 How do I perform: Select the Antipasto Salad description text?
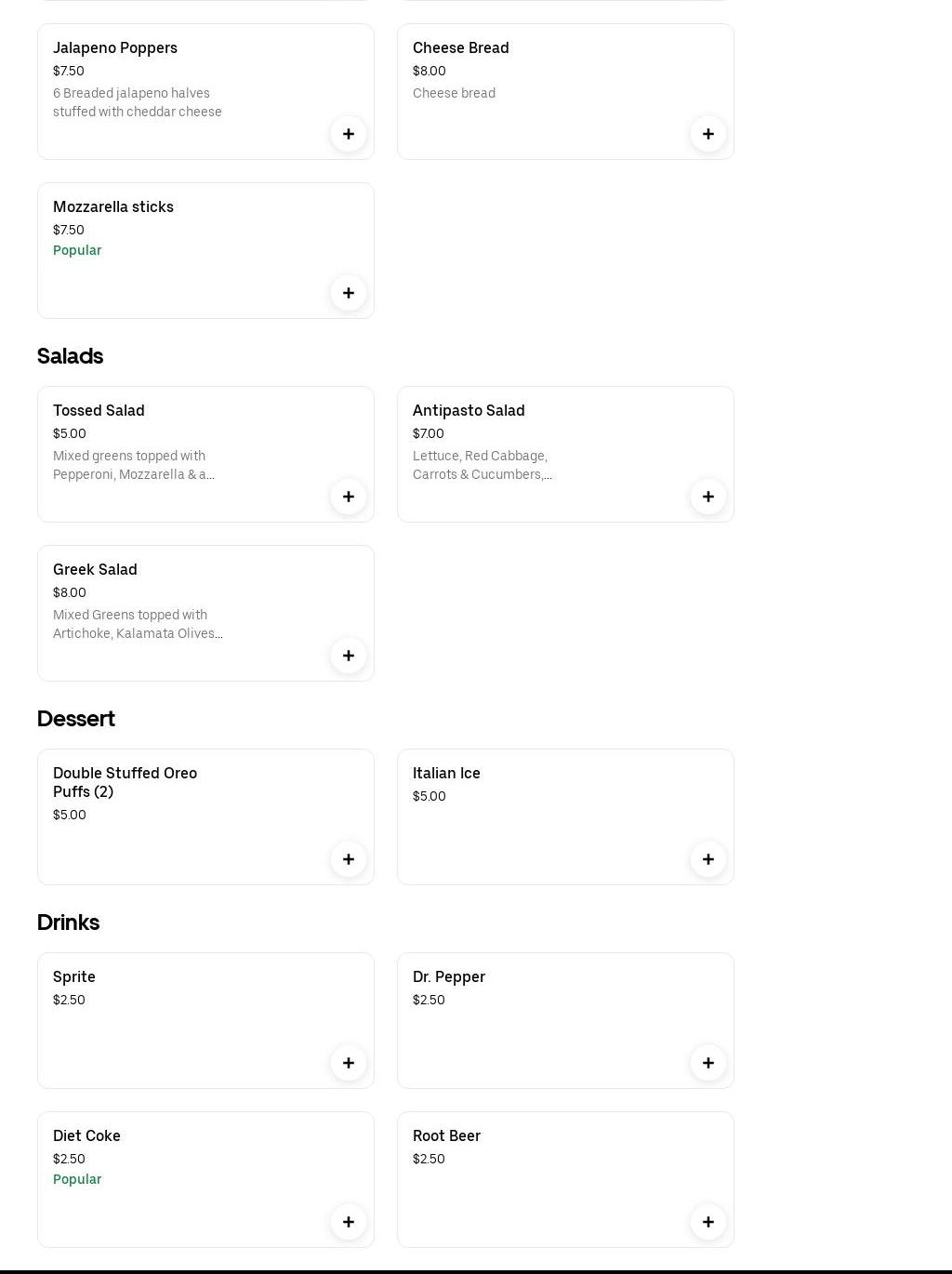coord(482,465)
